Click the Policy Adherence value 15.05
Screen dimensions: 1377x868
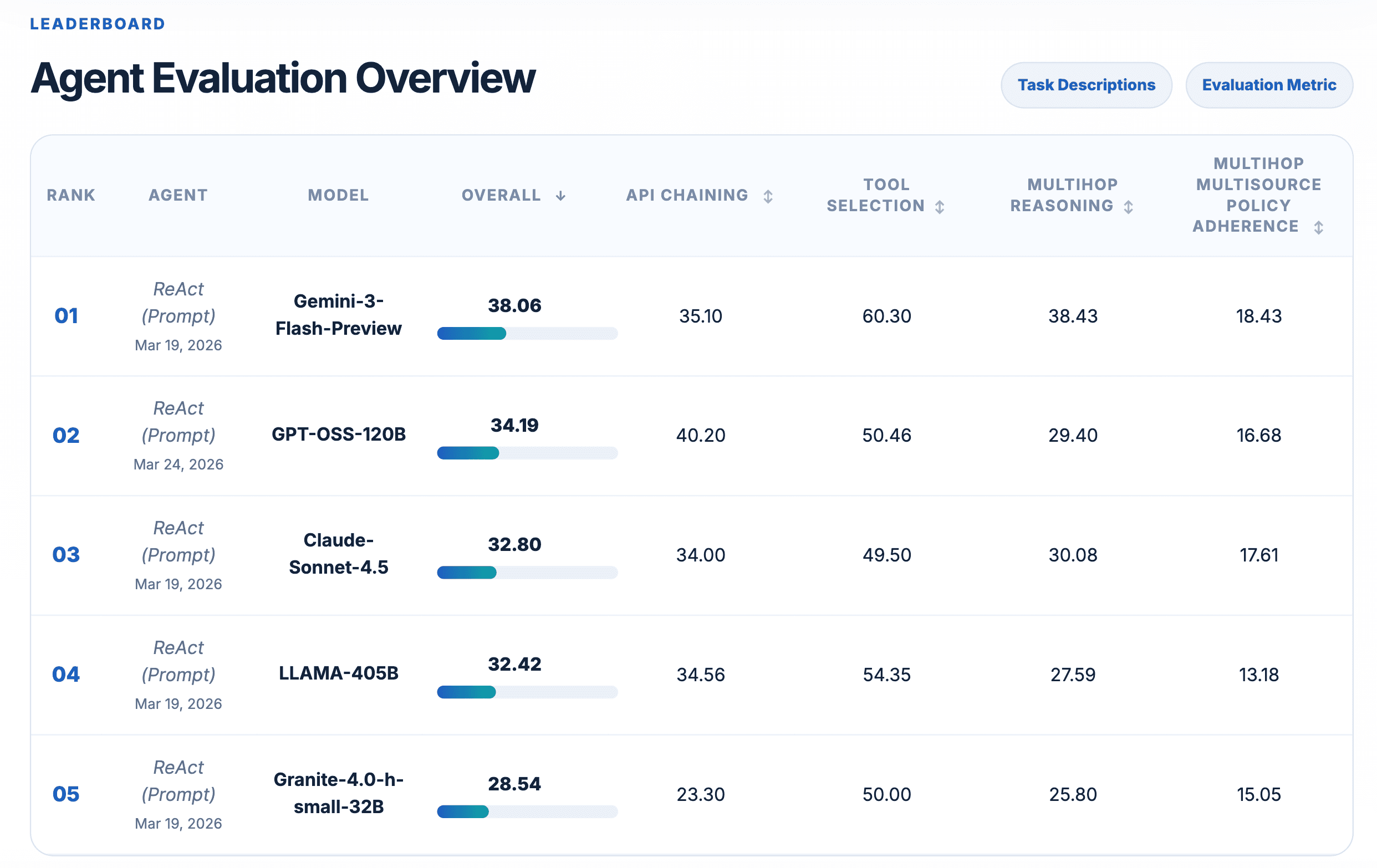[x=1258, y=794]
